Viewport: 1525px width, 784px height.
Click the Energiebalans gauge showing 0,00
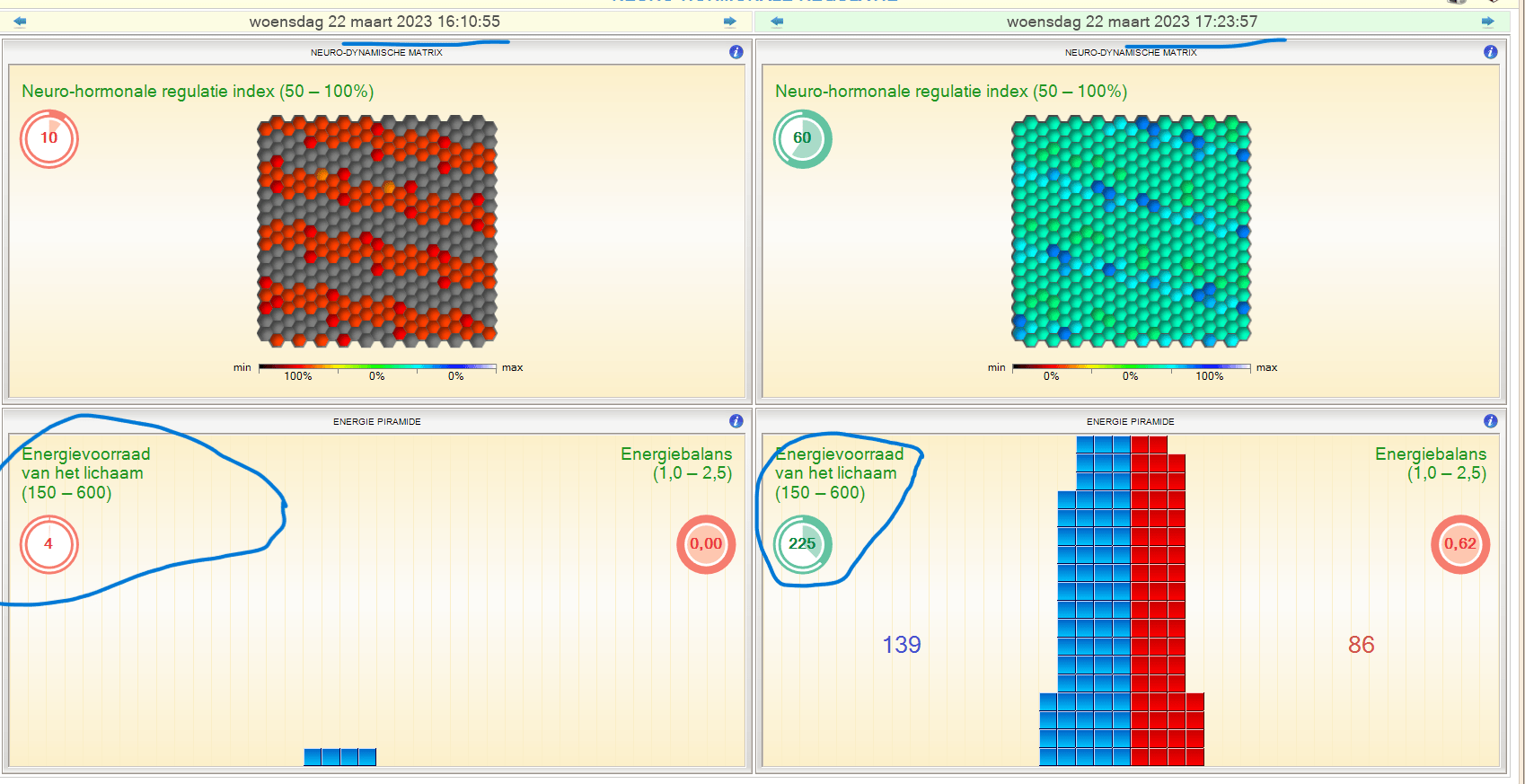click(x=706, y=544)
